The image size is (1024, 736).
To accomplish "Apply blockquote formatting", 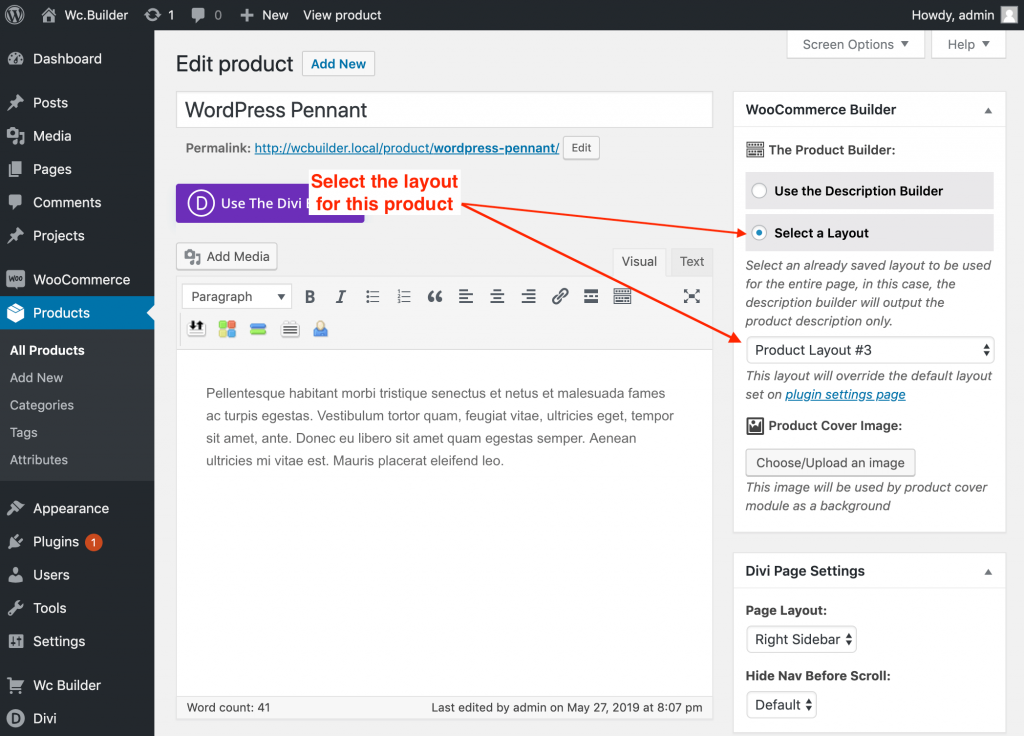I will pyautogui.click(x=435, y=296).
